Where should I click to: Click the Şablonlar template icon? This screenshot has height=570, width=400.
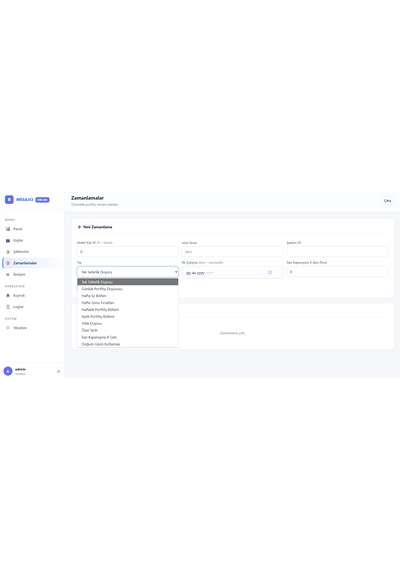coord(8,252)
